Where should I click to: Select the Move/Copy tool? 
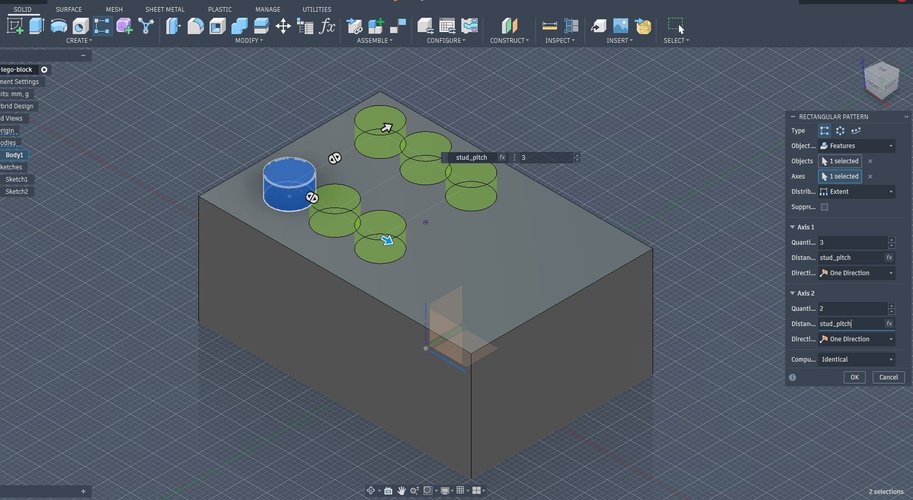point(283,26)
